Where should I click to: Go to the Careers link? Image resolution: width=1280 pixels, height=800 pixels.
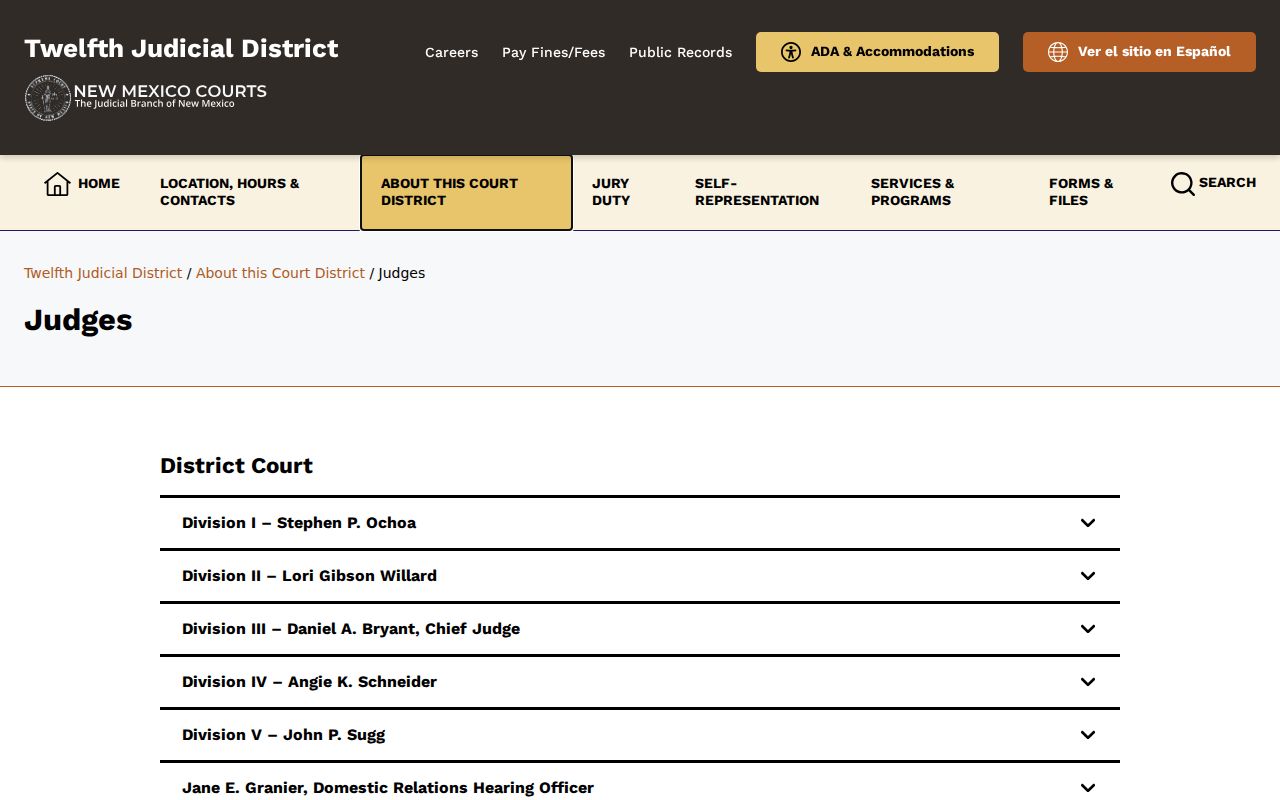point(451,52)
